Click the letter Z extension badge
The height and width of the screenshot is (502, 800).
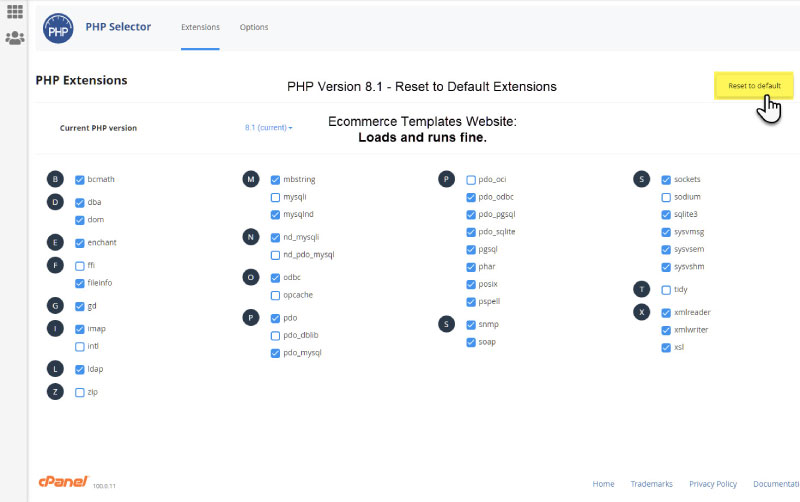[55, 392]
